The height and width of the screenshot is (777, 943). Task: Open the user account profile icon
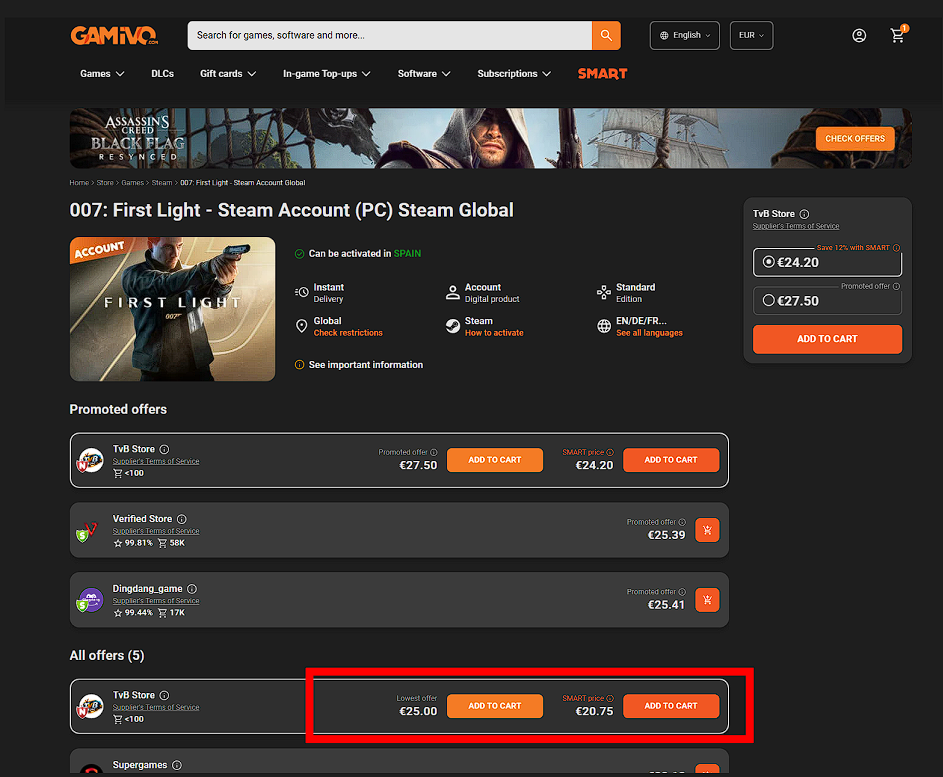coord(859,35)
